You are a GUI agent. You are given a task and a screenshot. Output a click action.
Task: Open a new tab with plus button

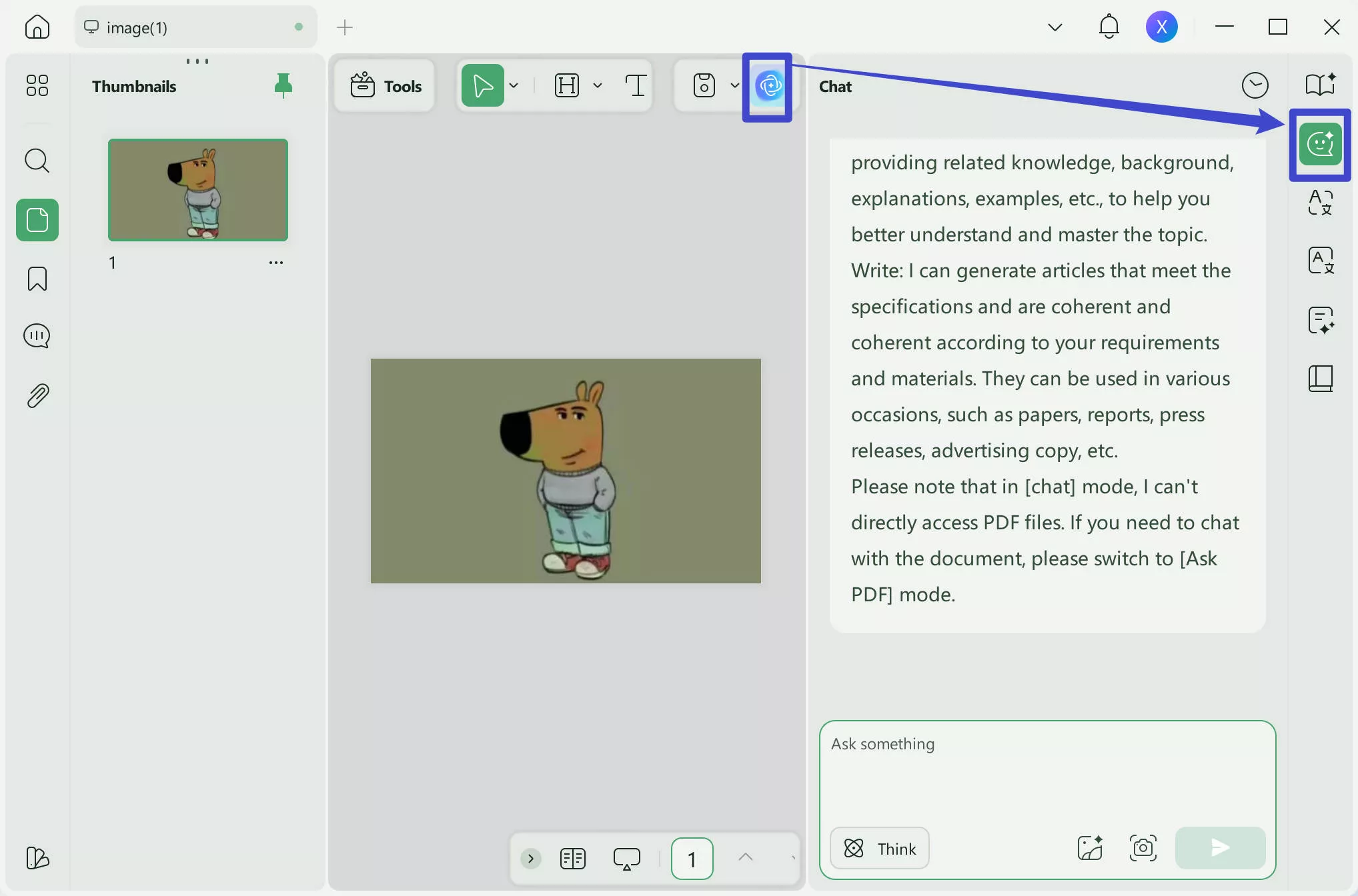pos(345,27)
